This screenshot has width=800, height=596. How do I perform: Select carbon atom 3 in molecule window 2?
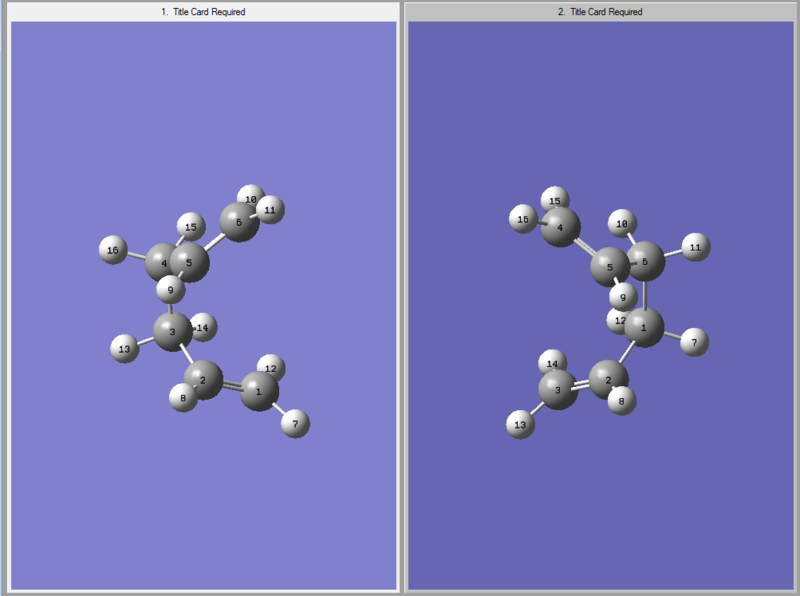(558, 390)
